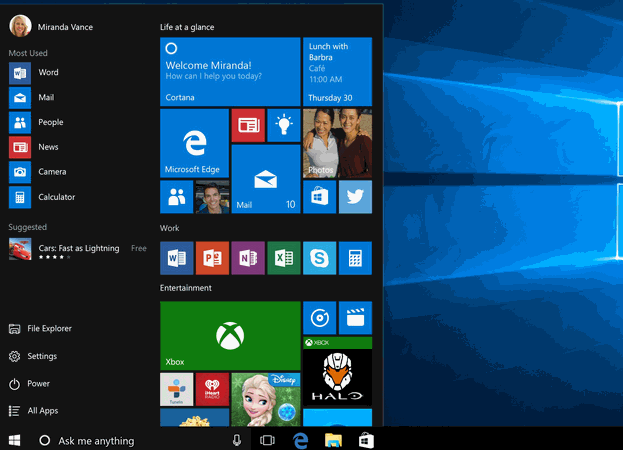Open the People tile with two figures
623x450 pixels.
click(x=176, y=197)
